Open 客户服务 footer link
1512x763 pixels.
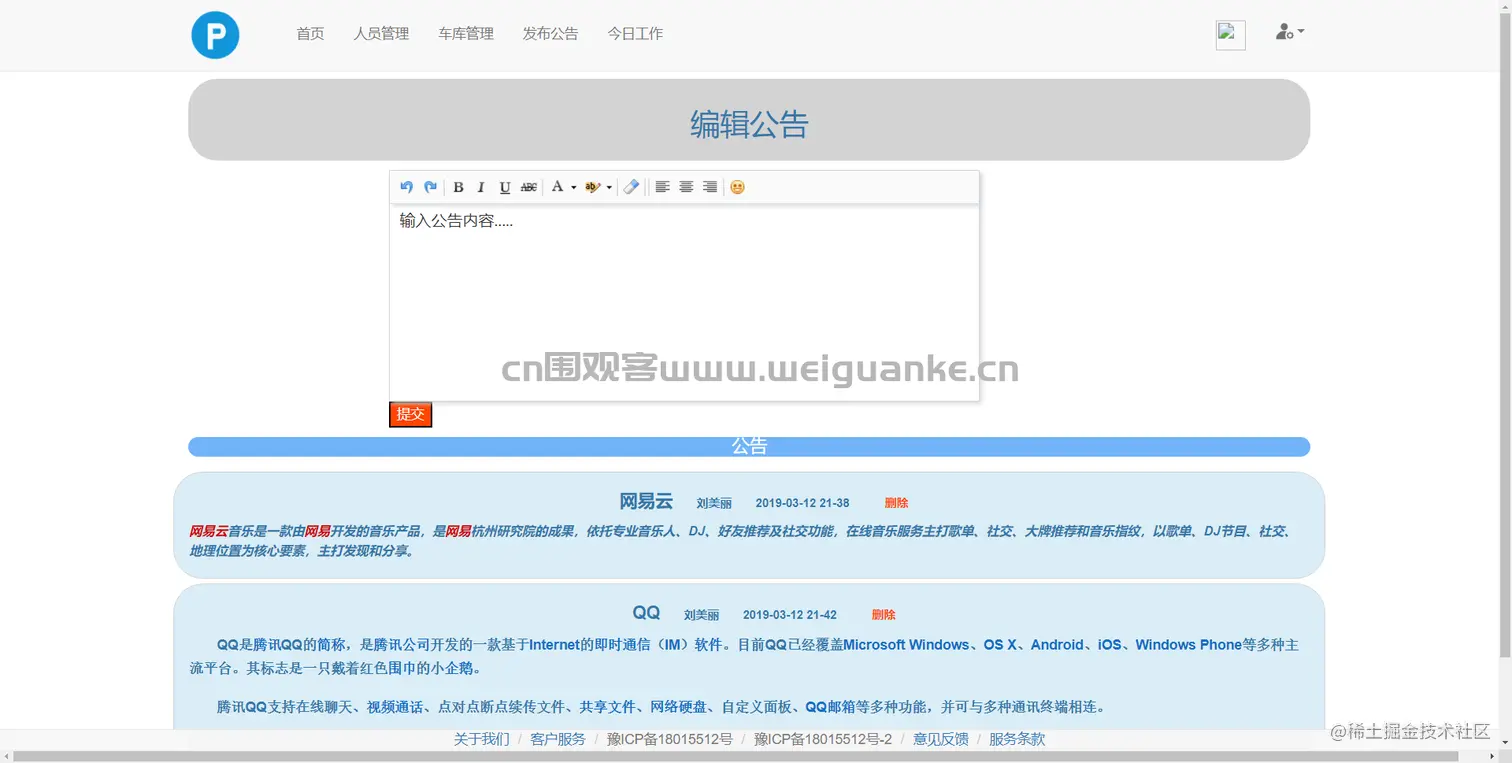558,739
